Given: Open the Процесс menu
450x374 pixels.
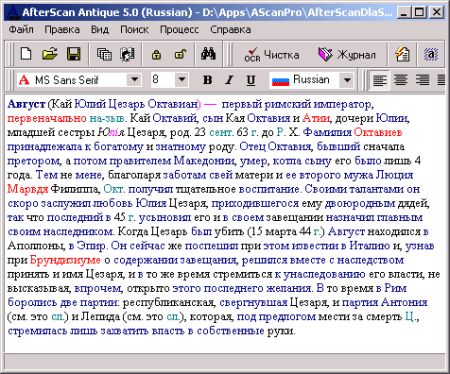Looking at the screenshot, I should pyautogui.click(x=179, y=29).
